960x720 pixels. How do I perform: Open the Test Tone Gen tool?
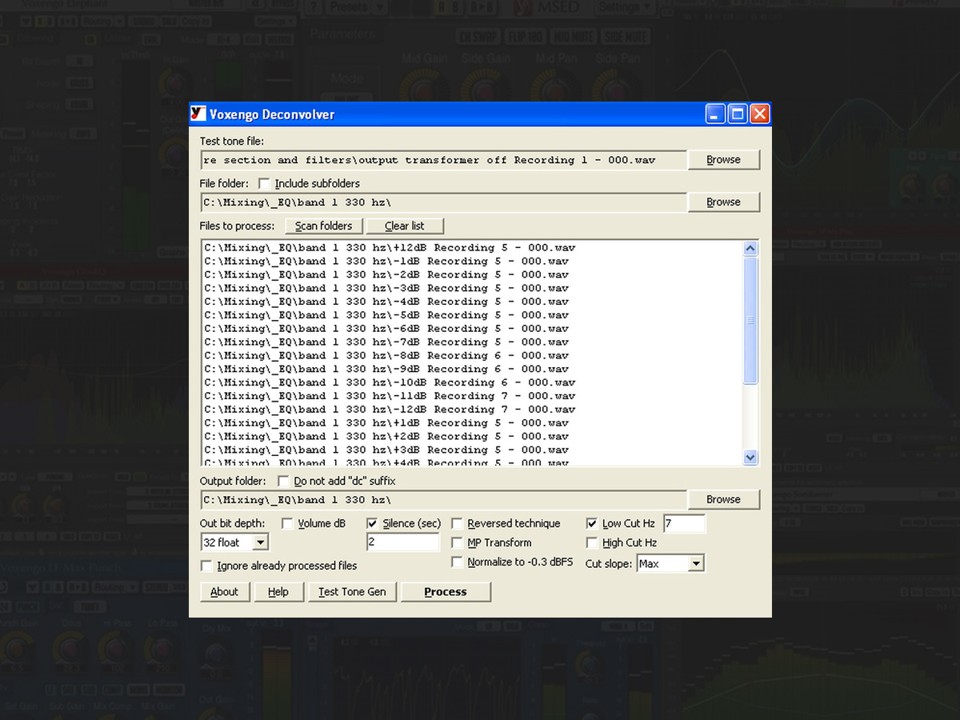[x=352, y=592]
